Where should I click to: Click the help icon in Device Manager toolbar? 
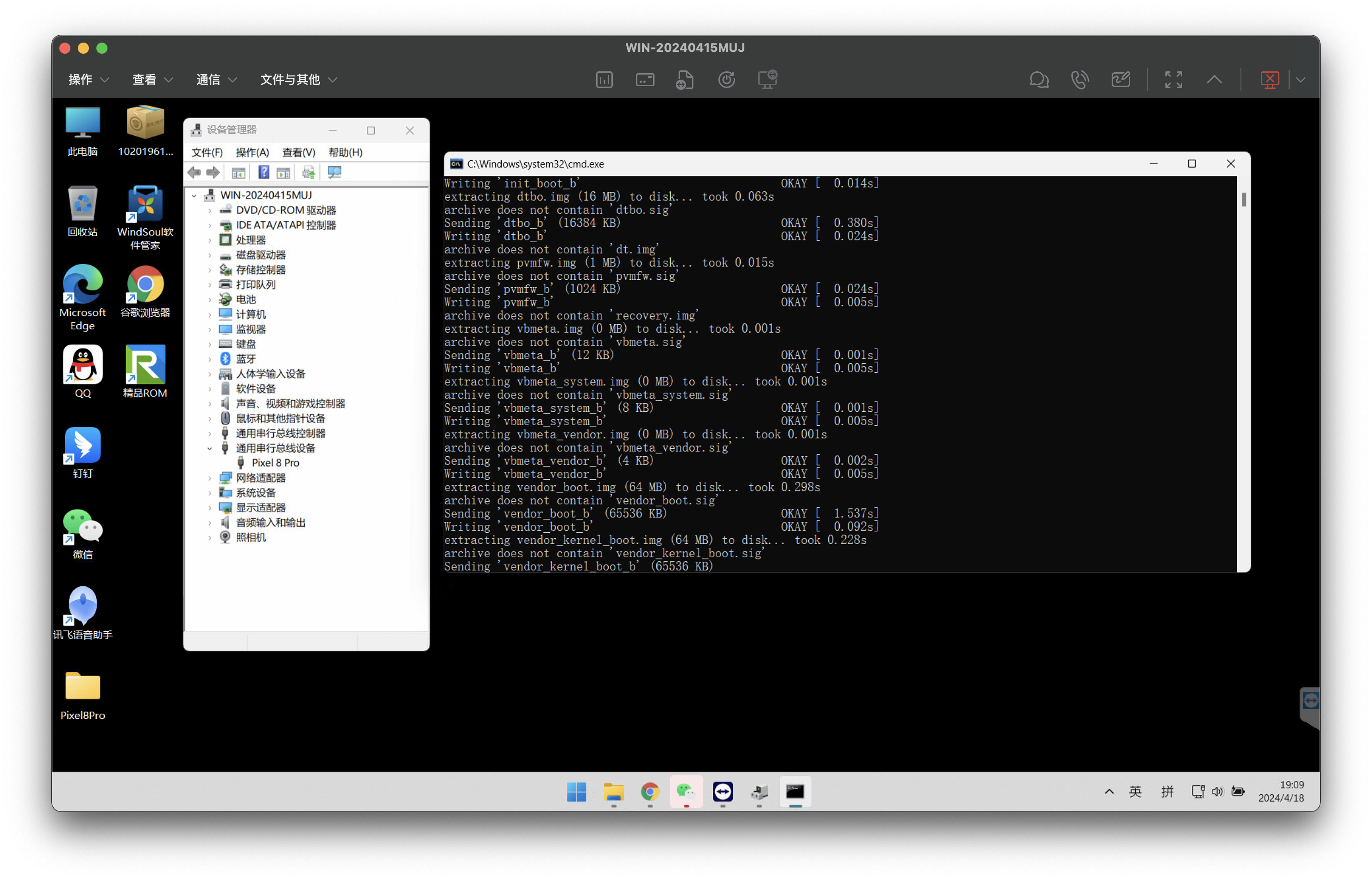pos(264,172)
